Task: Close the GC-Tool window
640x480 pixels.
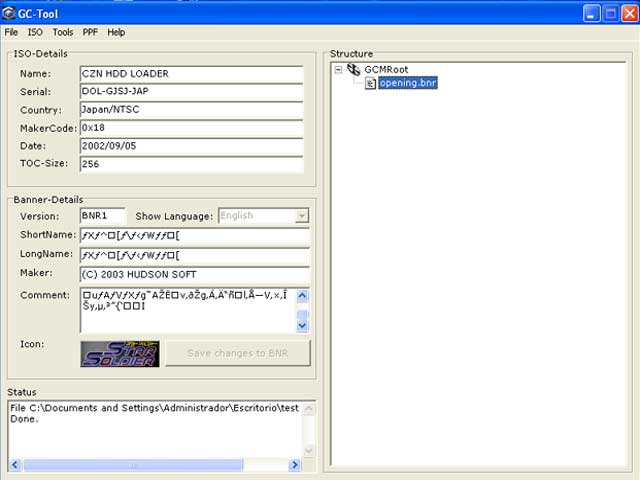Action: point(630,13)
